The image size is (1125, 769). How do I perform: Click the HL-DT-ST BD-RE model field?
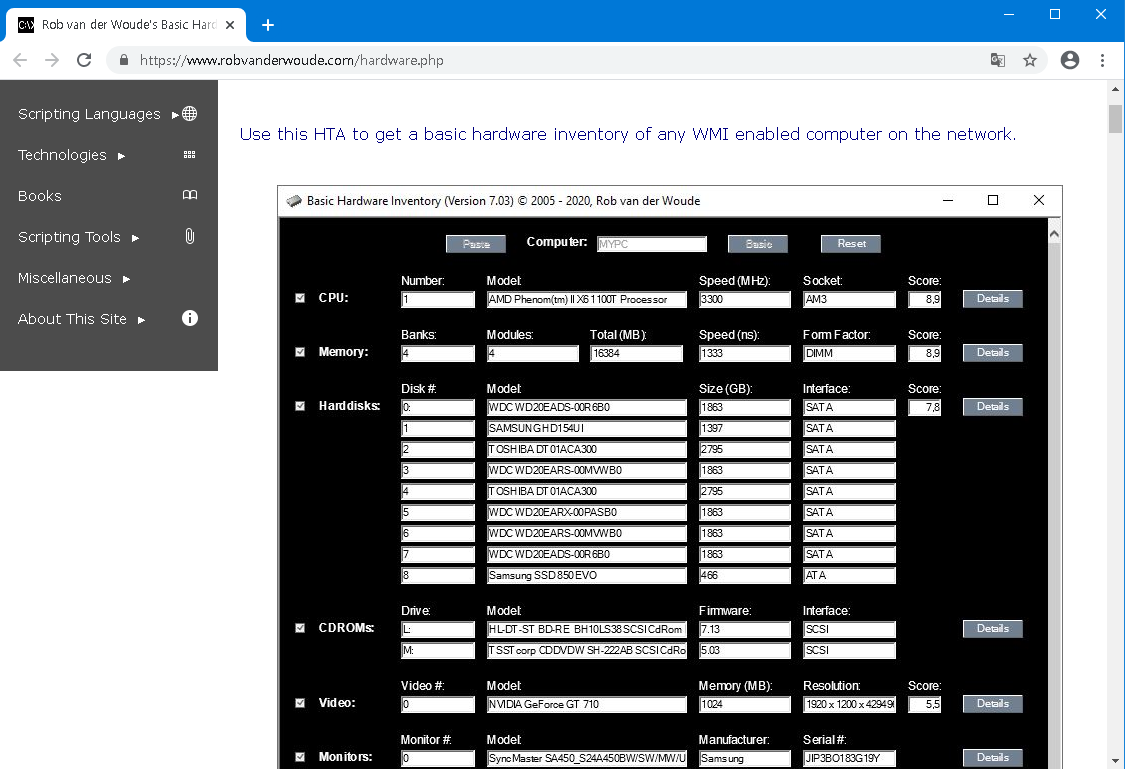click(586, 629)
